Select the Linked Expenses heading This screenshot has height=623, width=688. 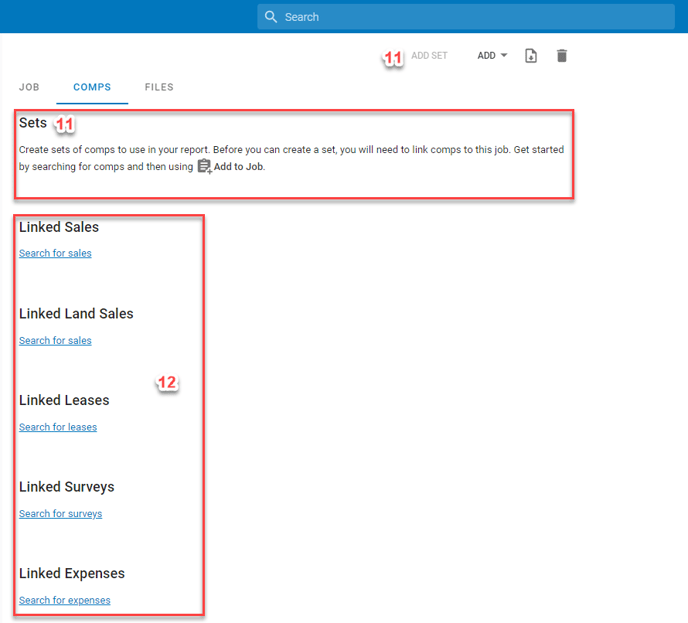pos(72,574)
